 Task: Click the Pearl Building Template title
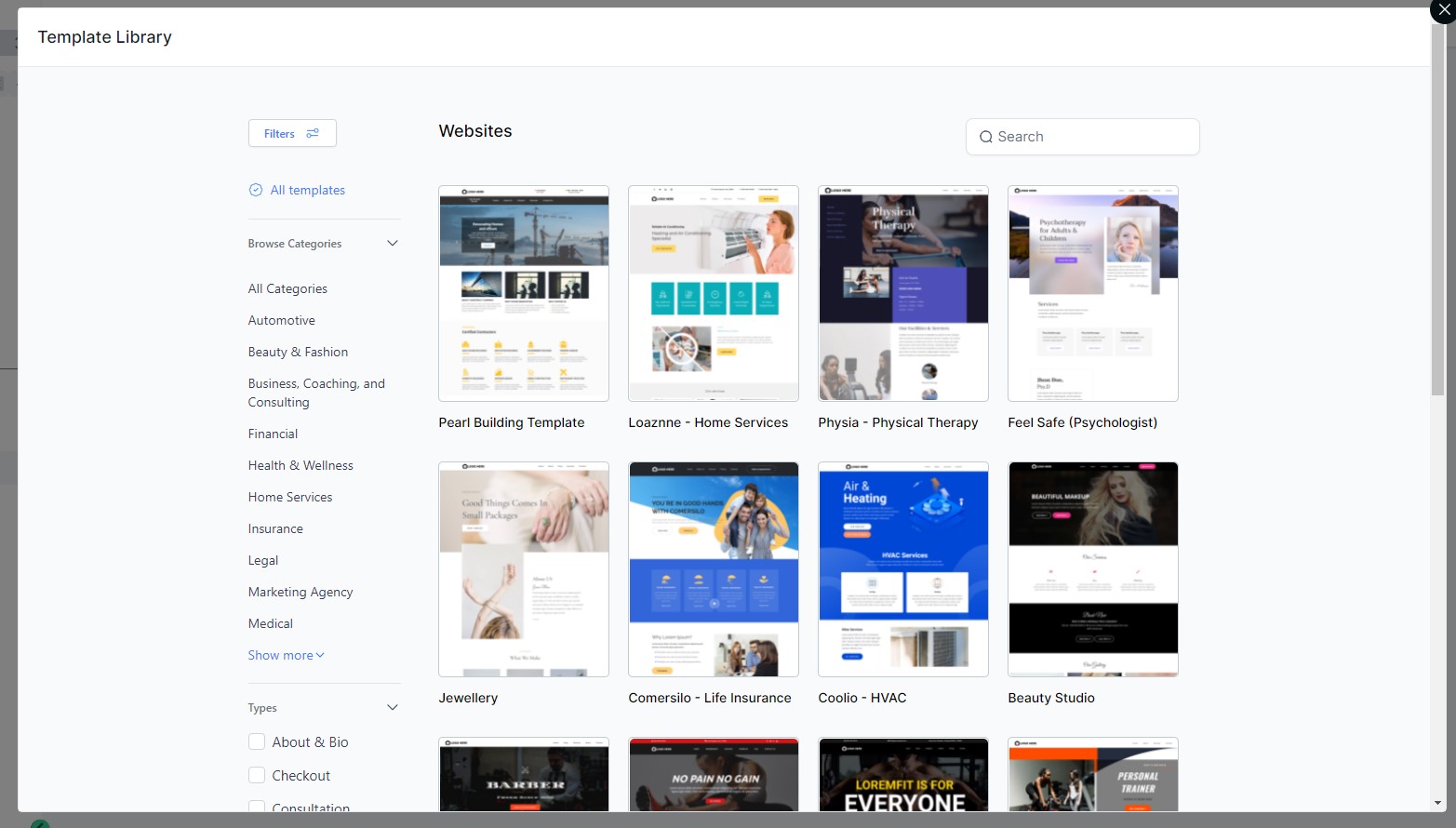(512, 422)
